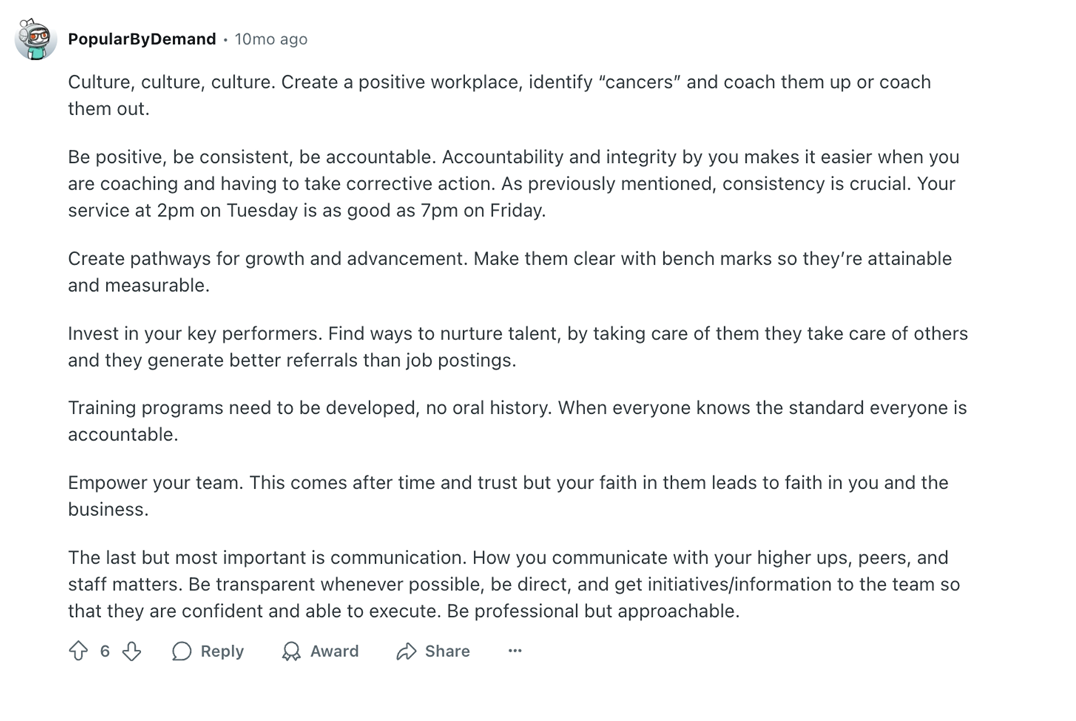Screen dimensions: 1076x721
Task: Open the three-dot more options menu
Action: pos(515,650)
